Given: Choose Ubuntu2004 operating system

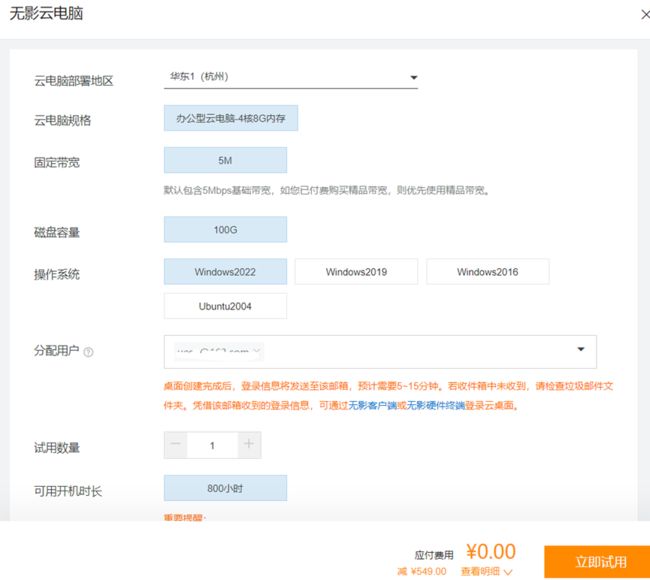Looking at the screenshot, I should click(x=225, y=306).
